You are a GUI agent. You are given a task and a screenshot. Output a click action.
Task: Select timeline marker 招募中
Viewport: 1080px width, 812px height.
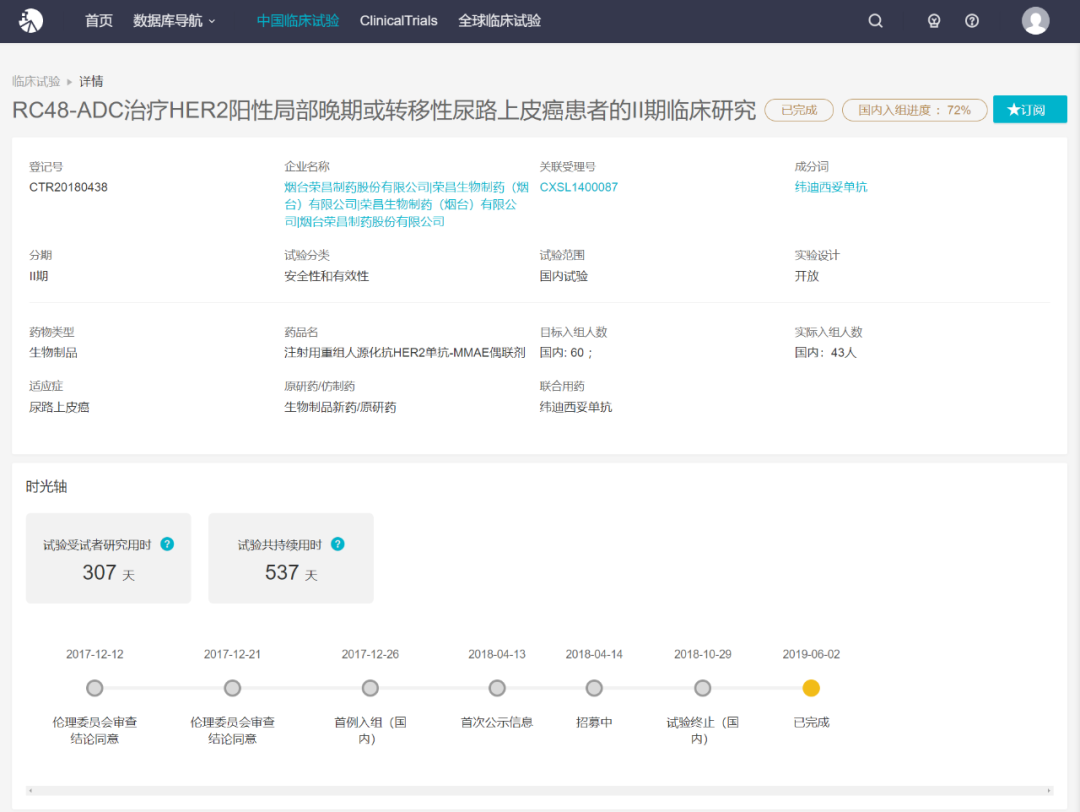point(594,688)
